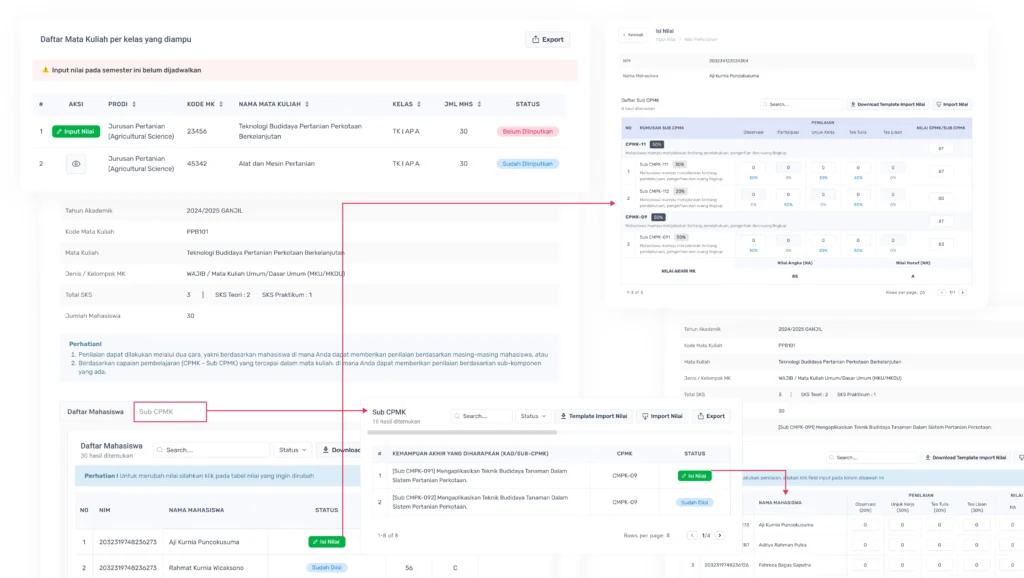The height and width of the screenshot is (578, 1024).
Task: Sort courses by JML MHS column arrows
Action: point(479,104)
